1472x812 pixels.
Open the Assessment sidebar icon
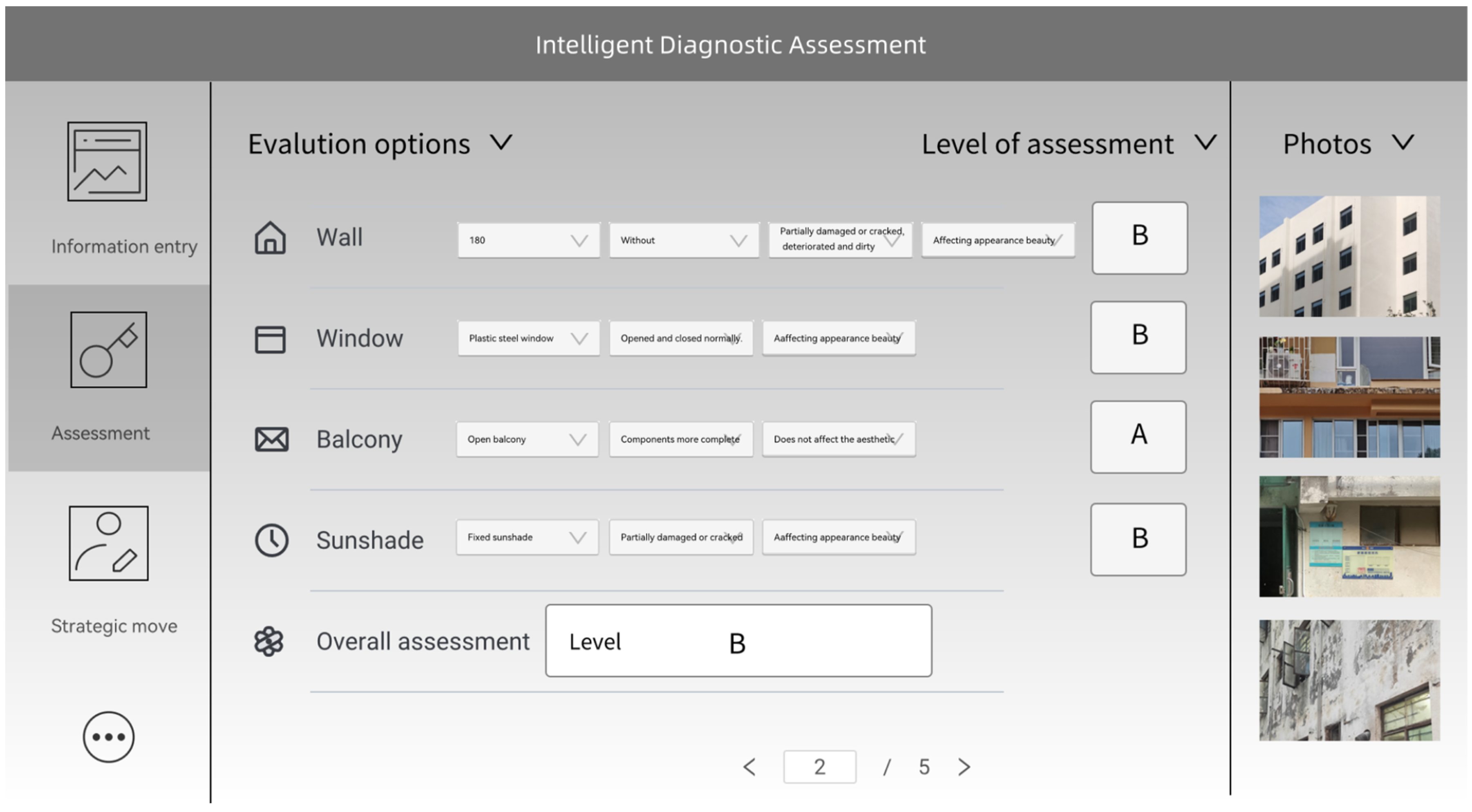click(x=109, y=349)
